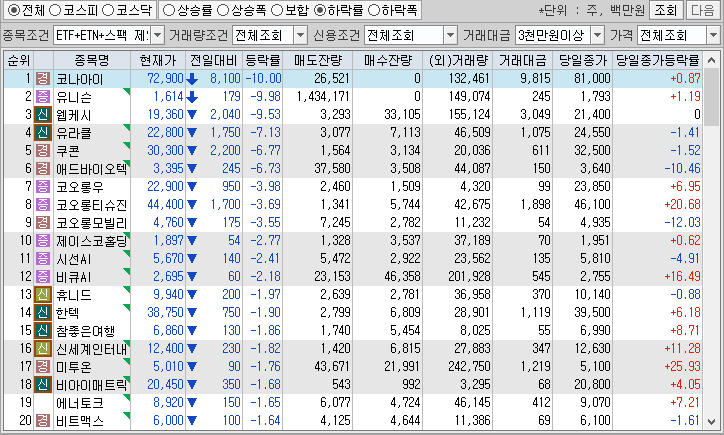Click the 신 badge icon for 휴니드
Viewport: 724px width, 435px height.
(x=43, y=295)
